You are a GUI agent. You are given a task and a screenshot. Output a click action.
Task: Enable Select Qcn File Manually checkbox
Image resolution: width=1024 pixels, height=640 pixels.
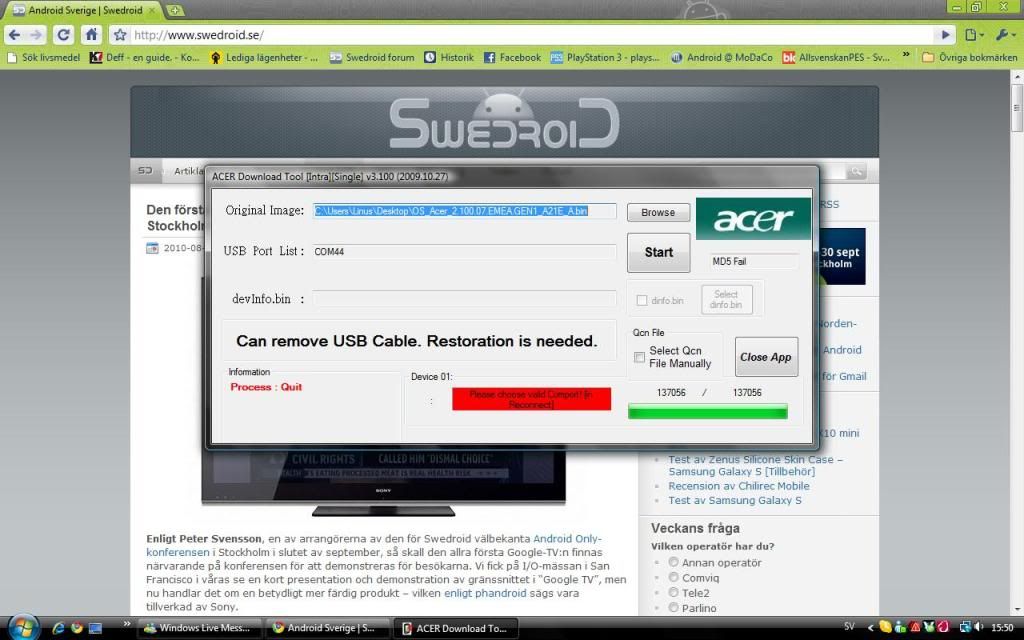pos(639,357)
